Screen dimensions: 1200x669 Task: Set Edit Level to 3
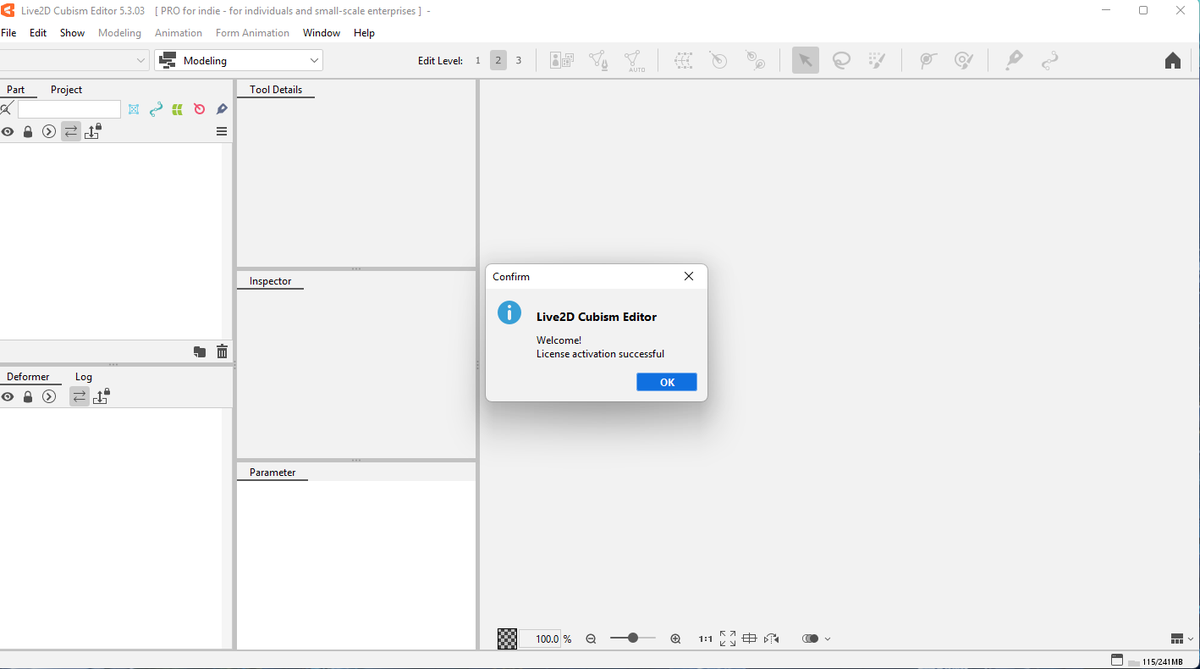point(518,61)
